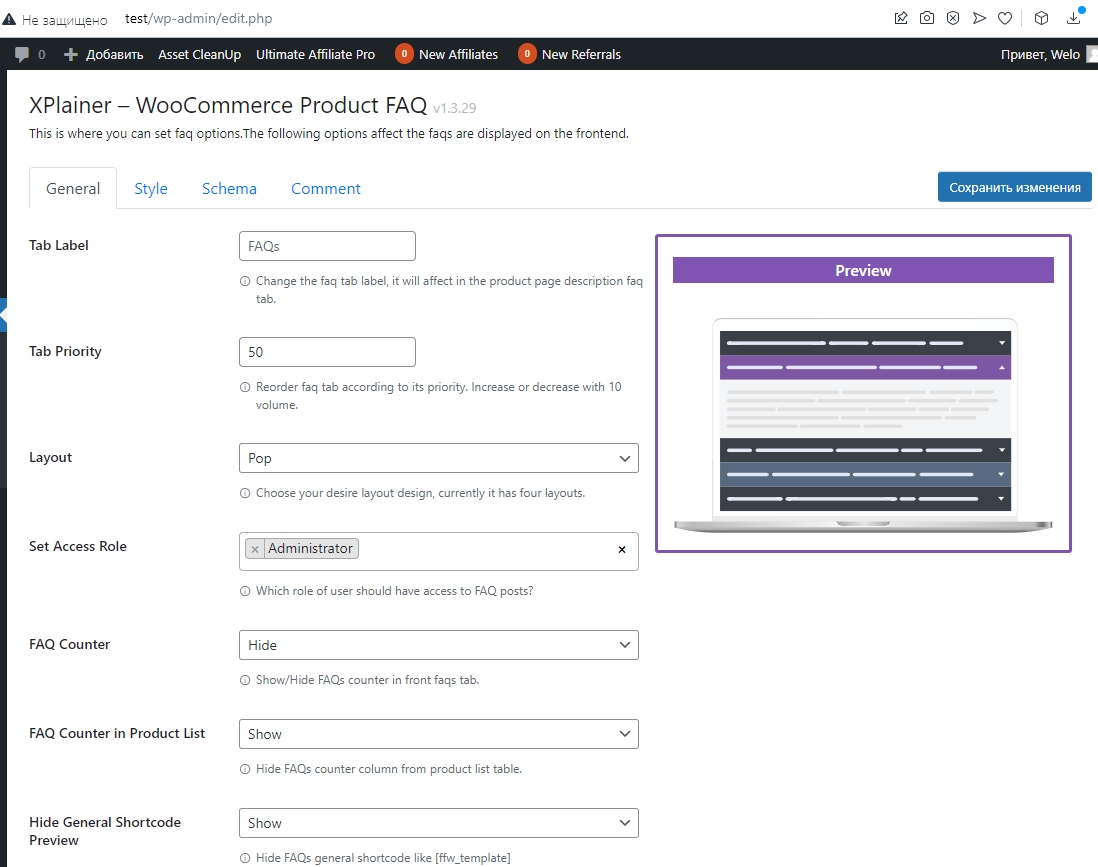Open the Добавить menu link

[x=114, y=55]
